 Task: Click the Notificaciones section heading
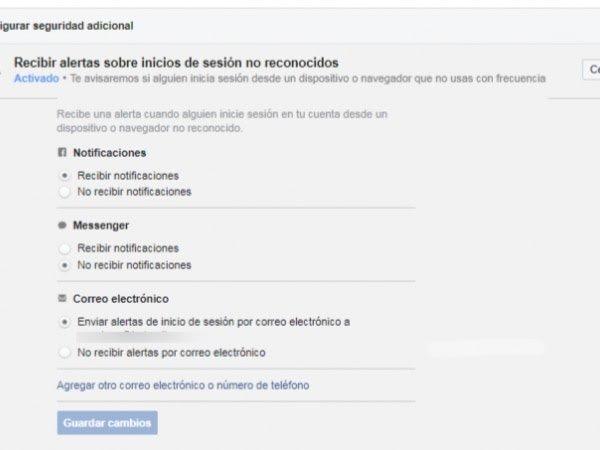[109, 153]
